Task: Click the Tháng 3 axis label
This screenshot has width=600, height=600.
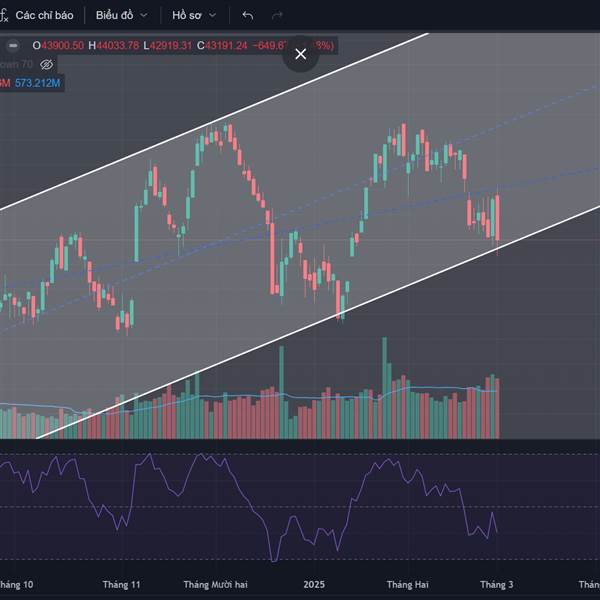Action: pos(497,585)
